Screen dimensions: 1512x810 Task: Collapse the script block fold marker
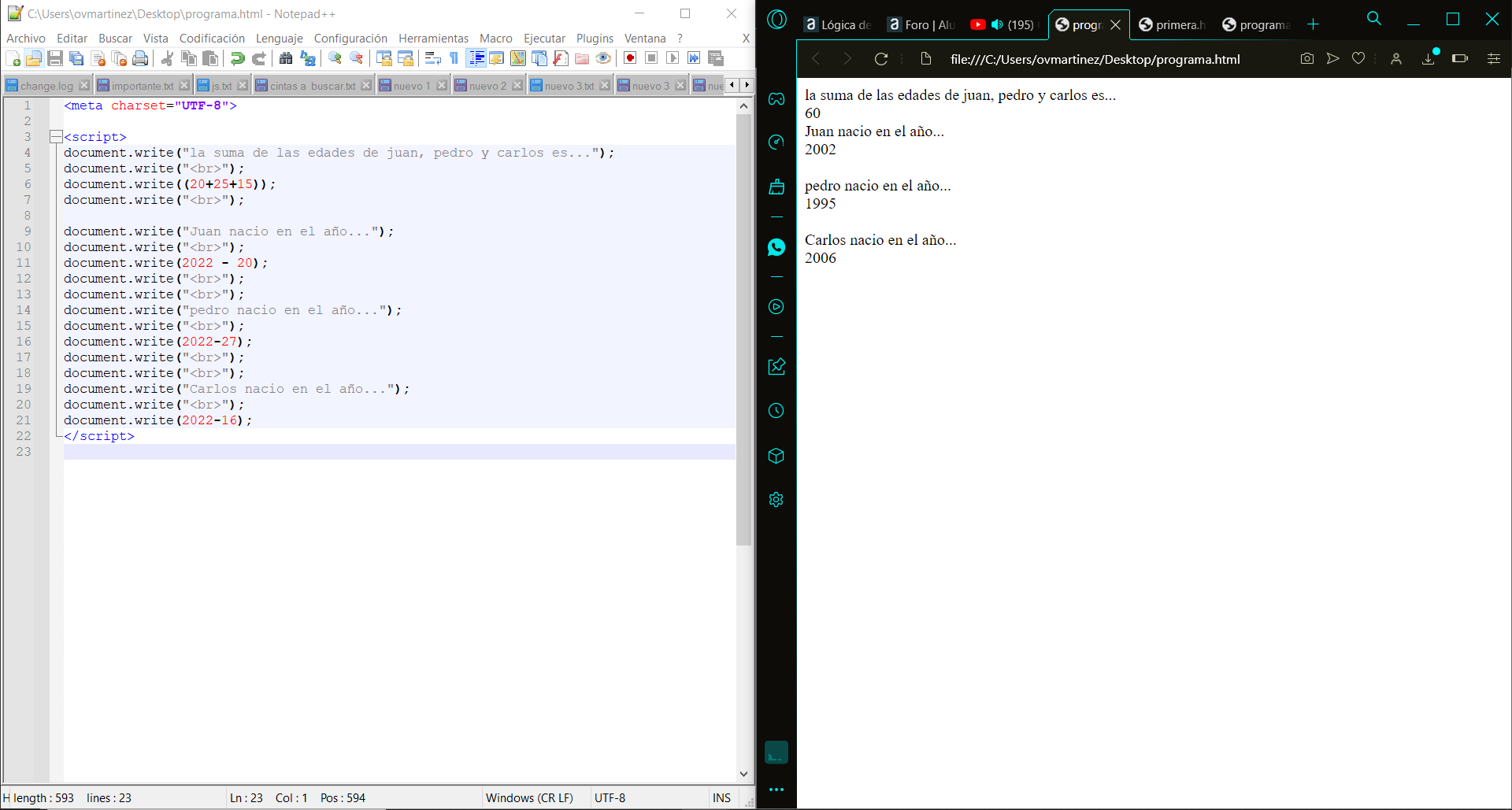(56, 137)
